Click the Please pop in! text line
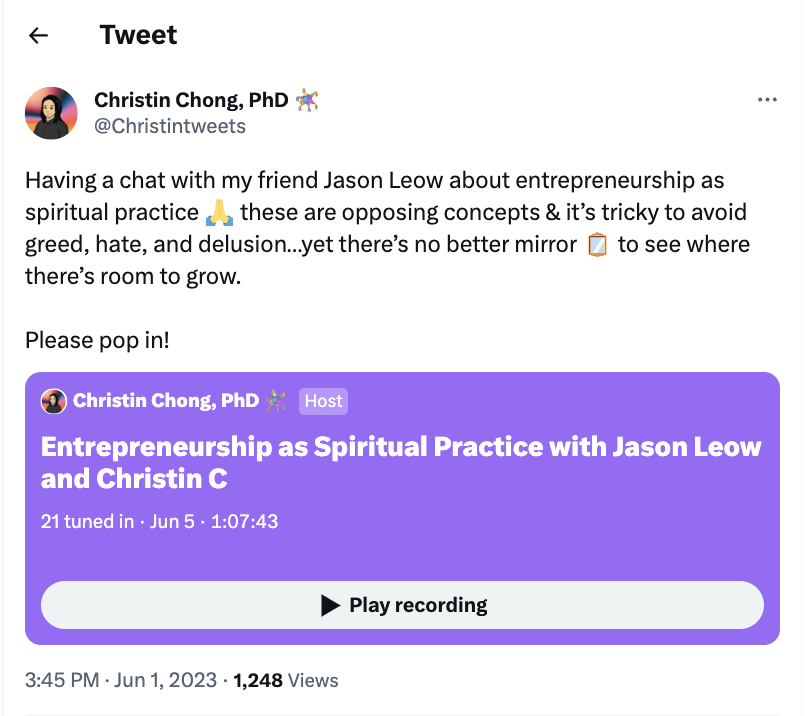Image resolution: width=808 pixels, height=716 pixels. click(x=97, y=340)
